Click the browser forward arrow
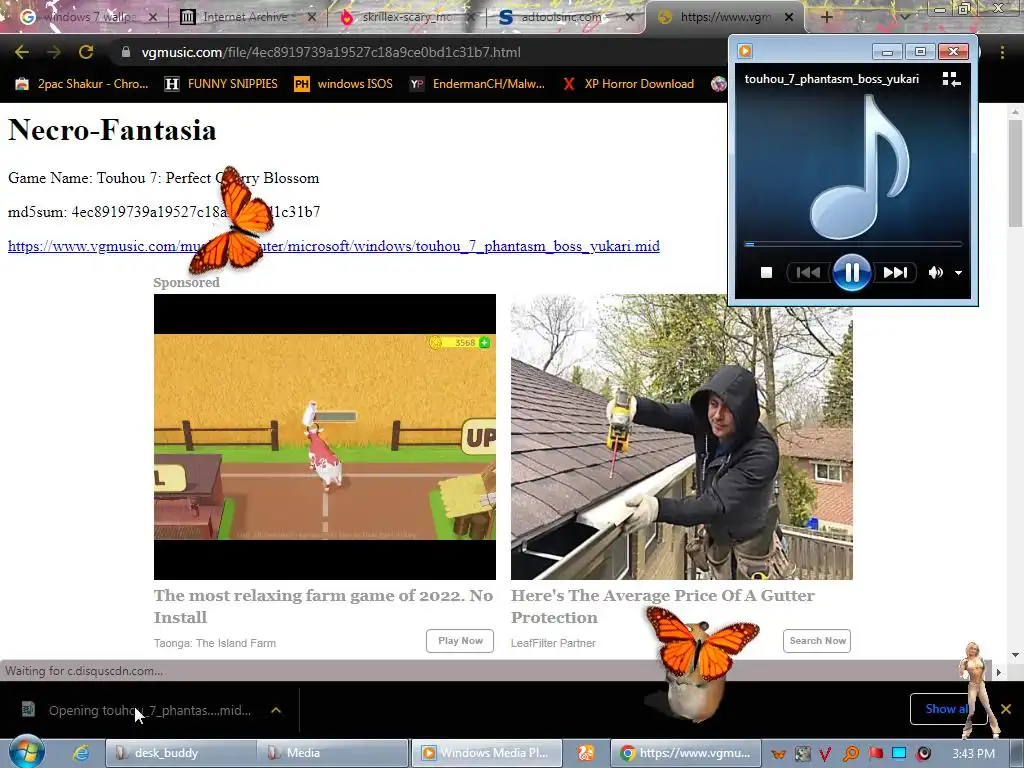Image resolution: width=1024 pixels, height=768 pixels. [54, 52]
